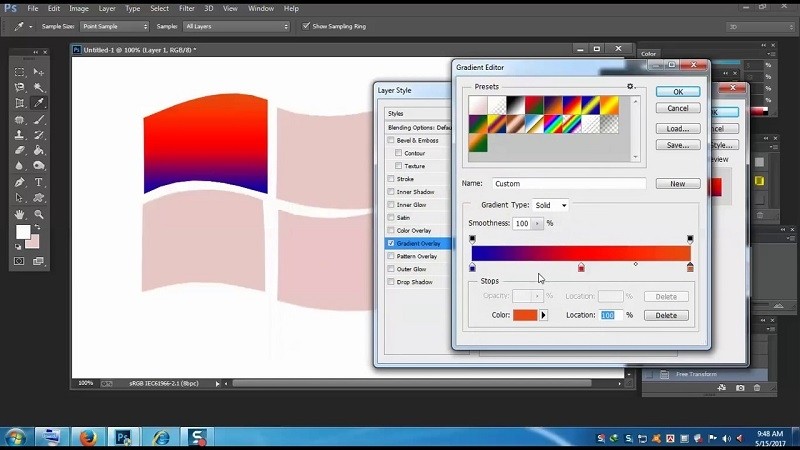Select the Brush tool
This screenshot has width=800, height=450.
point(39,119)
